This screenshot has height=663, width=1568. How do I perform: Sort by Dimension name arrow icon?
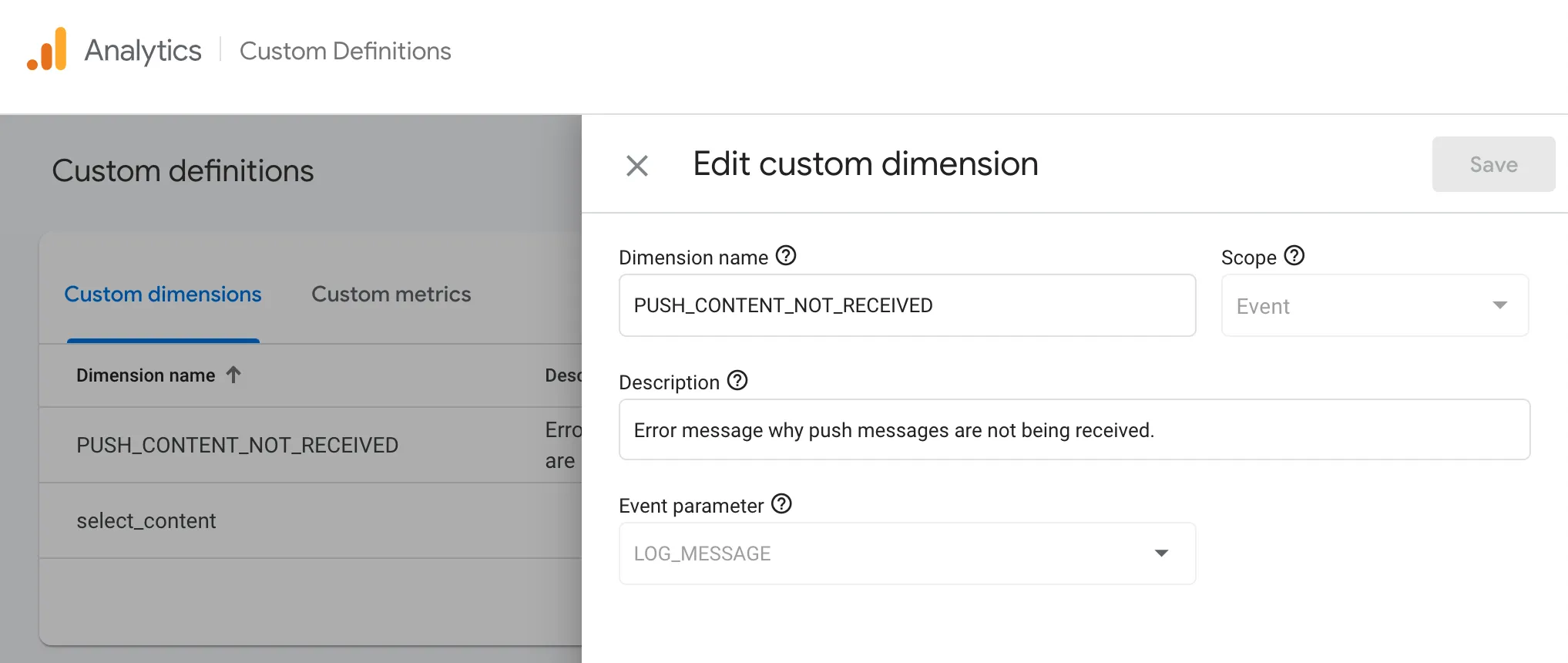point(233,375)
